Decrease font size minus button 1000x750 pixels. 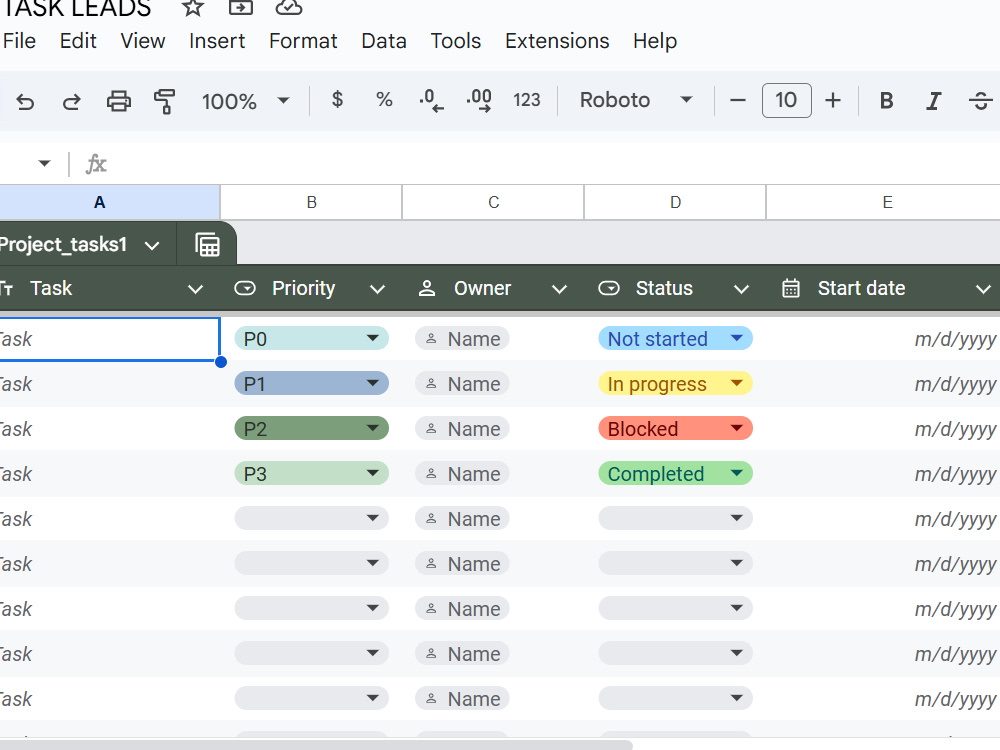coord(738,100)
